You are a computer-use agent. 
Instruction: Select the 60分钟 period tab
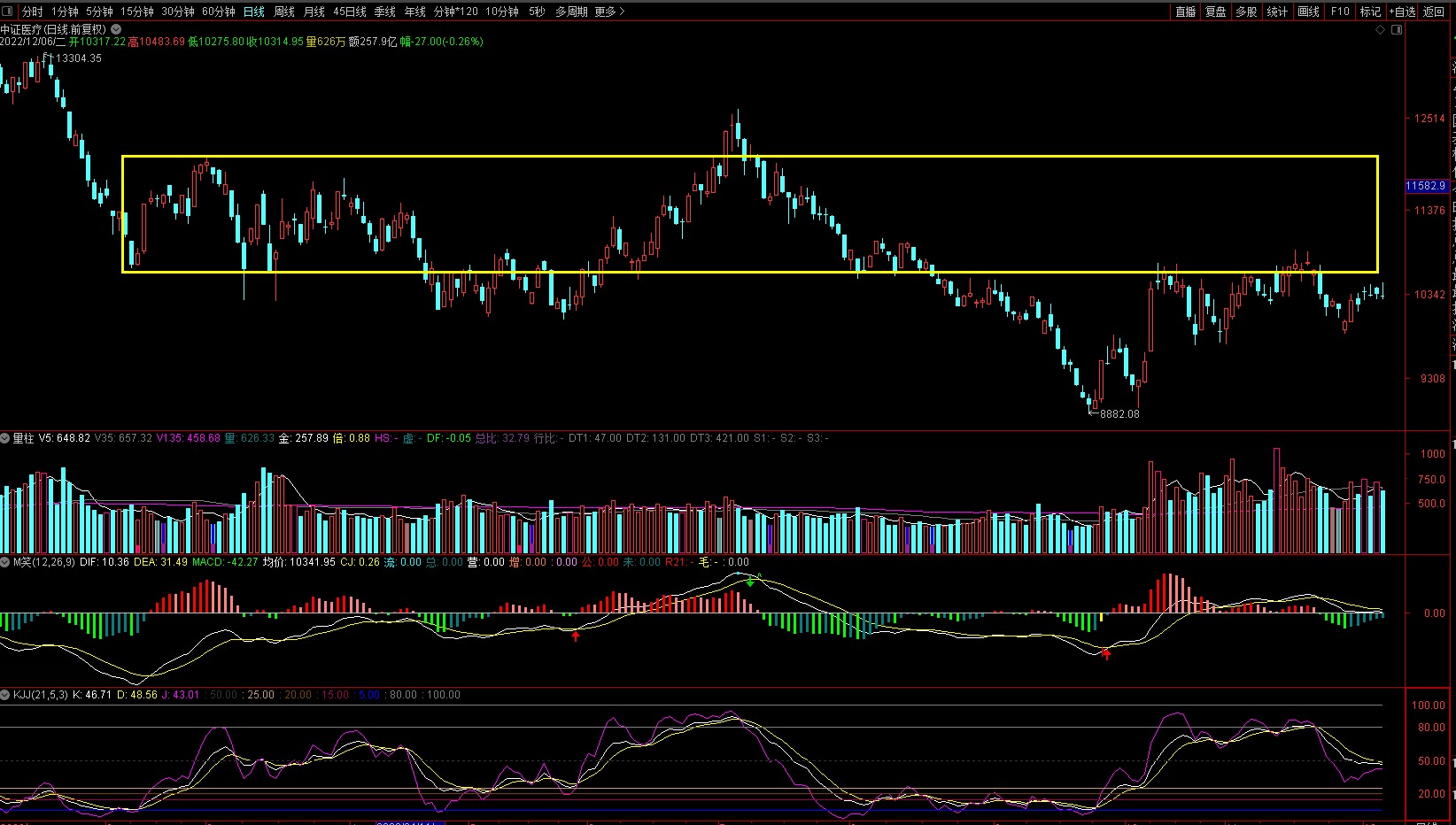[218, 12]
